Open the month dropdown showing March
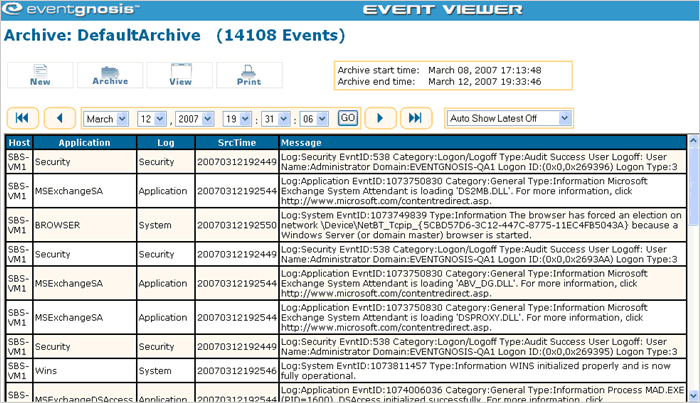 click(x=106, y=119)
